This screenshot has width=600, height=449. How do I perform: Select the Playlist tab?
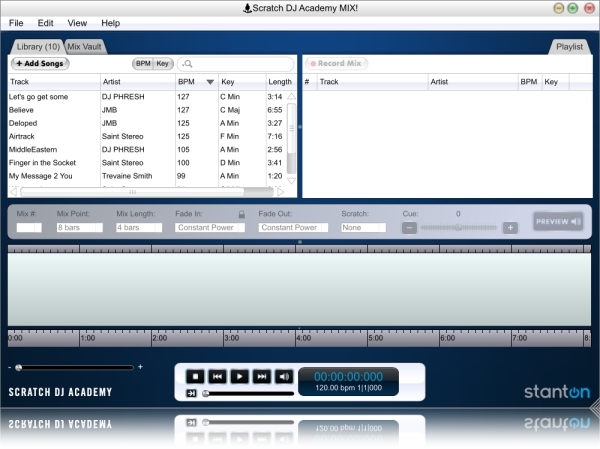point(569,47)
